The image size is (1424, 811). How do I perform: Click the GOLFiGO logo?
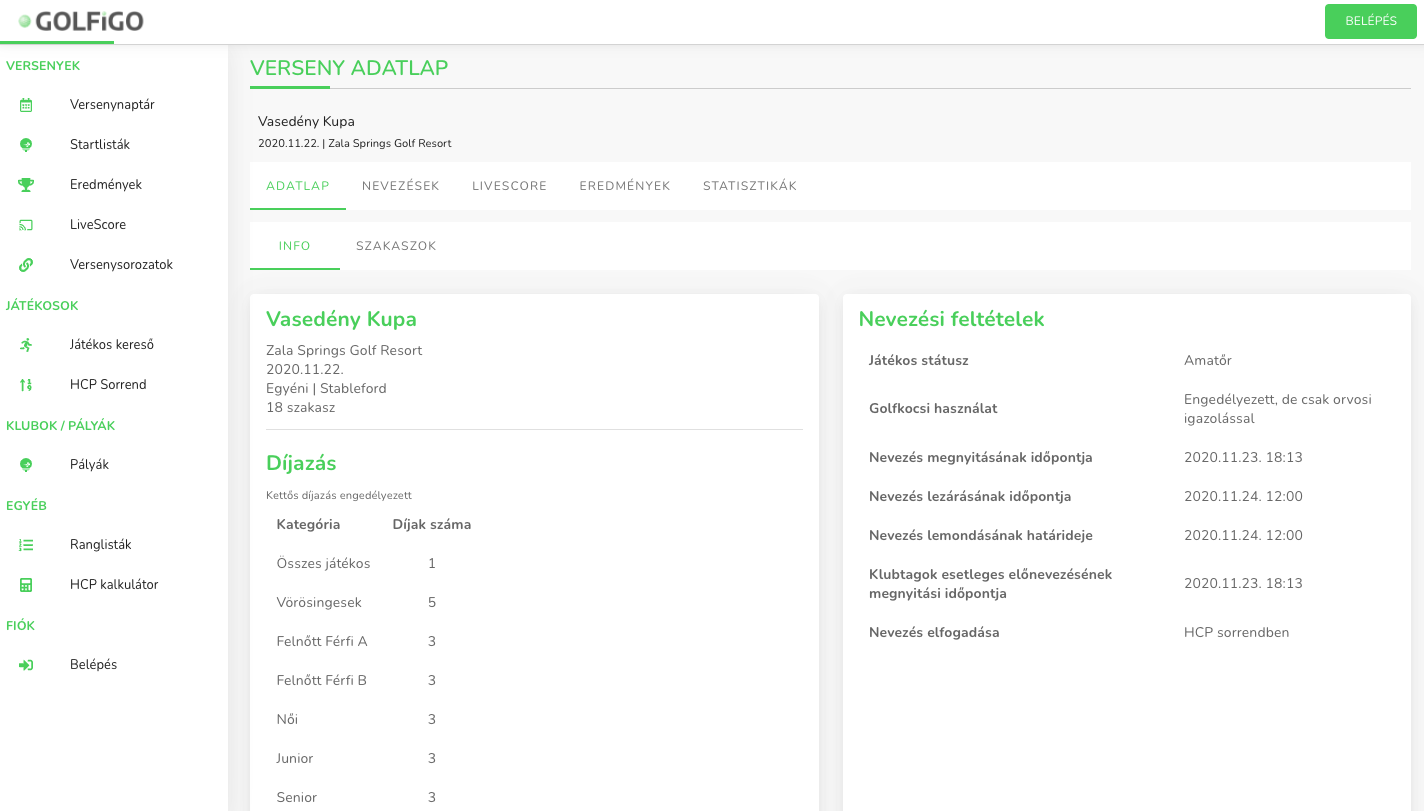tap(80, 20)
